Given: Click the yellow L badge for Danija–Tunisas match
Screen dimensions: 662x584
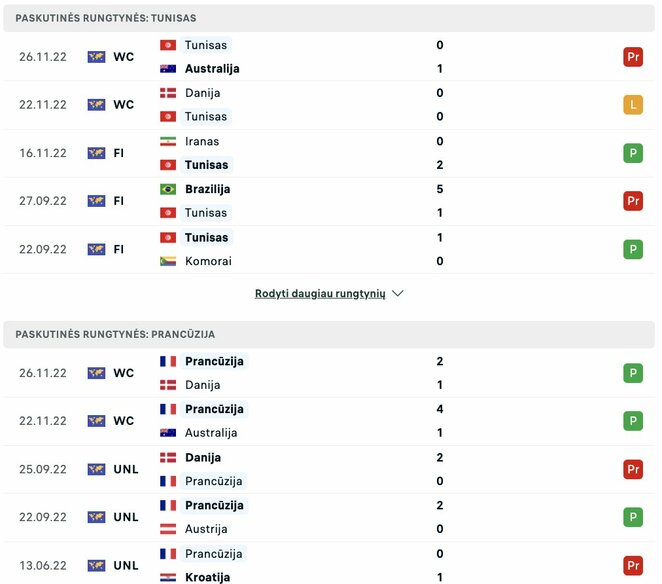Looking at the screenshot, I should [632, 105].
